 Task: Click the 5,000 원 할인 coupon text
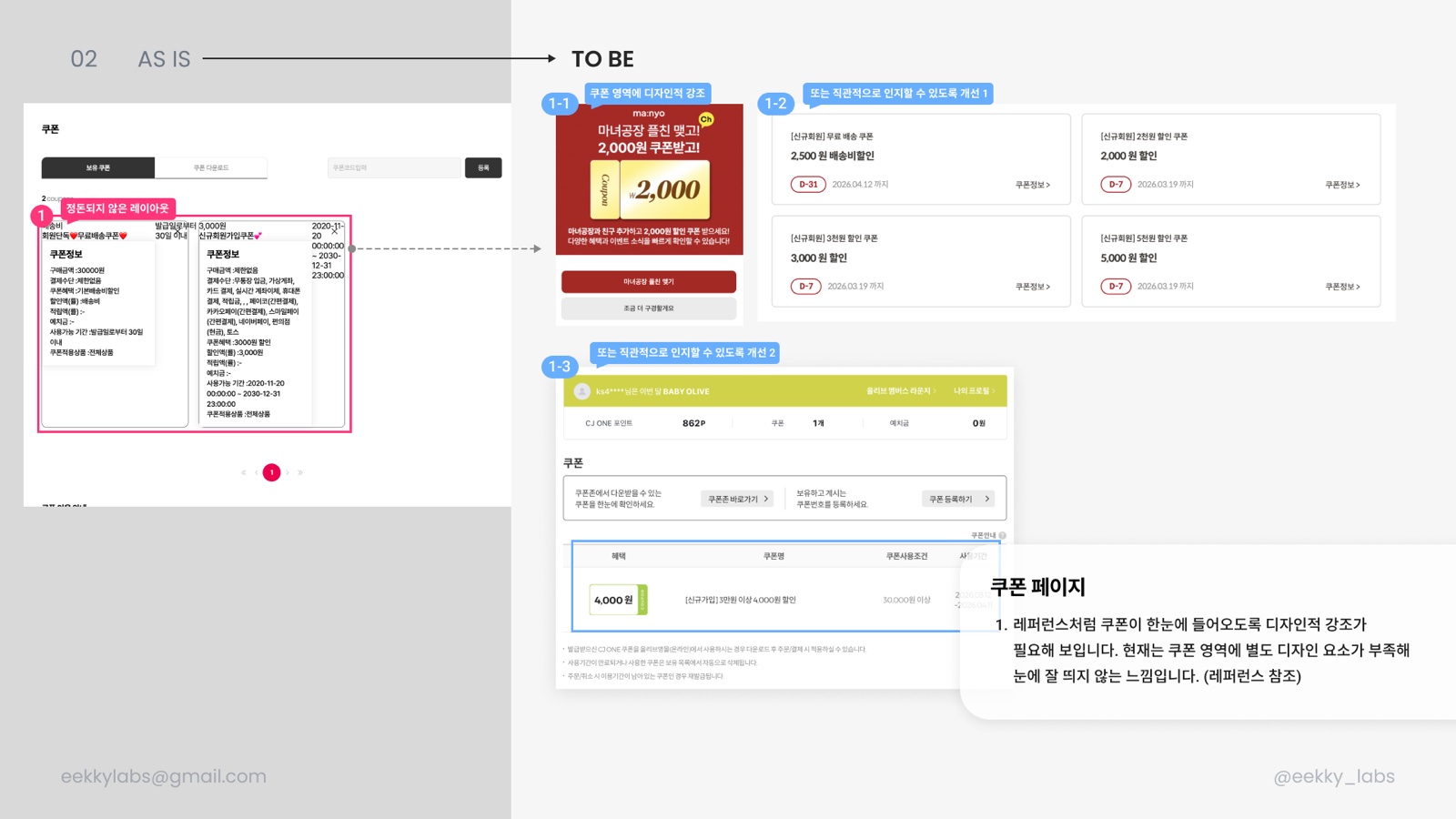[x=1128, y=258]
